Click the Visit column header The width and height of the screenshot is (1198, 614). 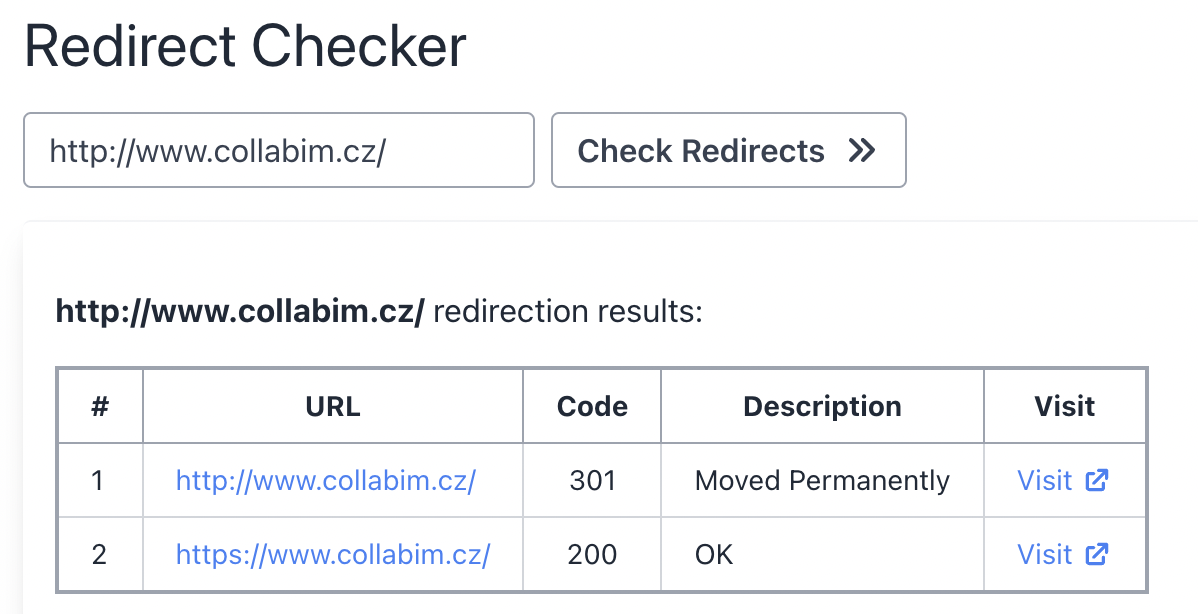[1064, 406]
